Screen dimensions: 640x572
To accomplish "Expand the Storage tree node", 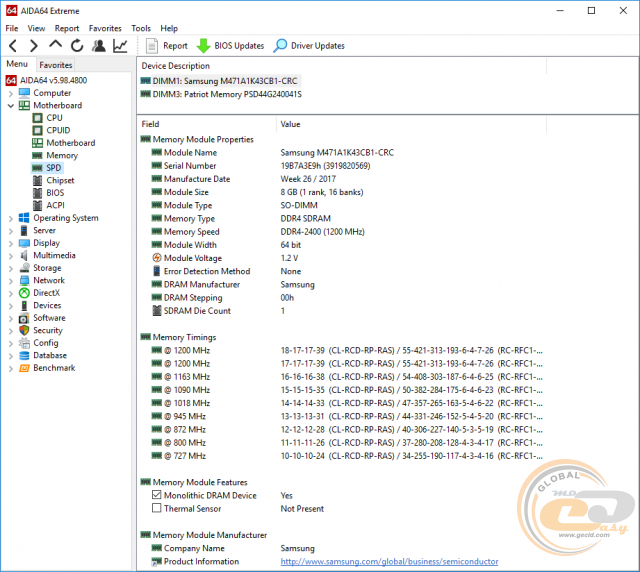I will click(x=11, y=269).
